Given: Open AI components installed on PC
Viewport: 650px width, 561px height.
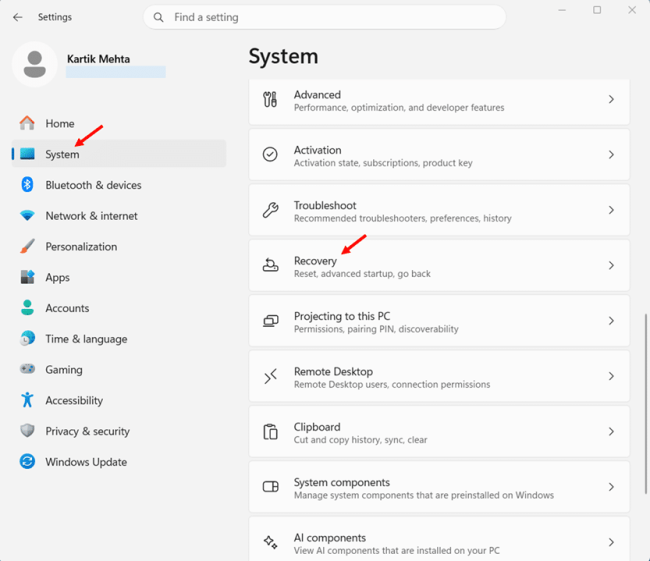Looking at the screenshot, I should click(439, 539).
